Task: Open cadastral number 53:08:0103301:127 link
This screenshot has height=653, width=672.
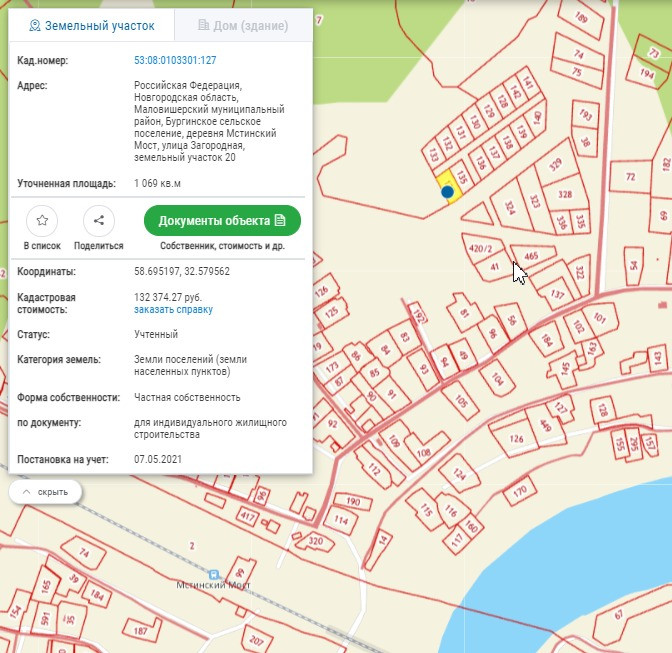Action: coord(175,61)
